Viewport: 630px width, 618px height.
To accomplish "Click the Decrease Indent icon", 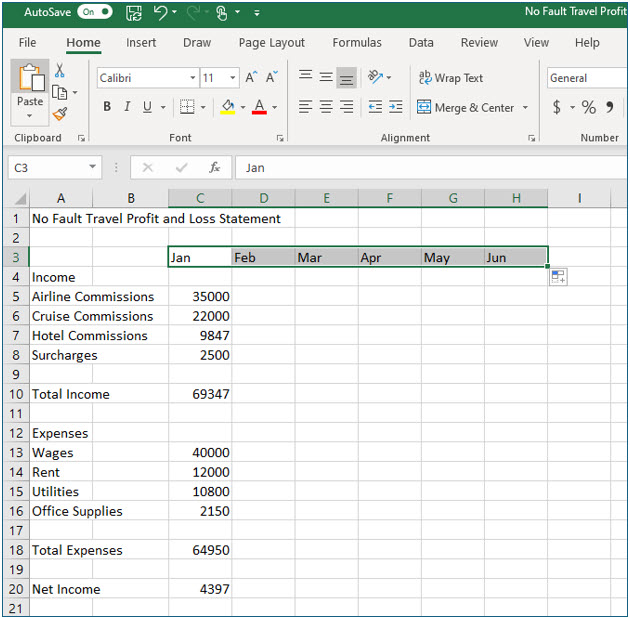I will [x=375, y=107].
